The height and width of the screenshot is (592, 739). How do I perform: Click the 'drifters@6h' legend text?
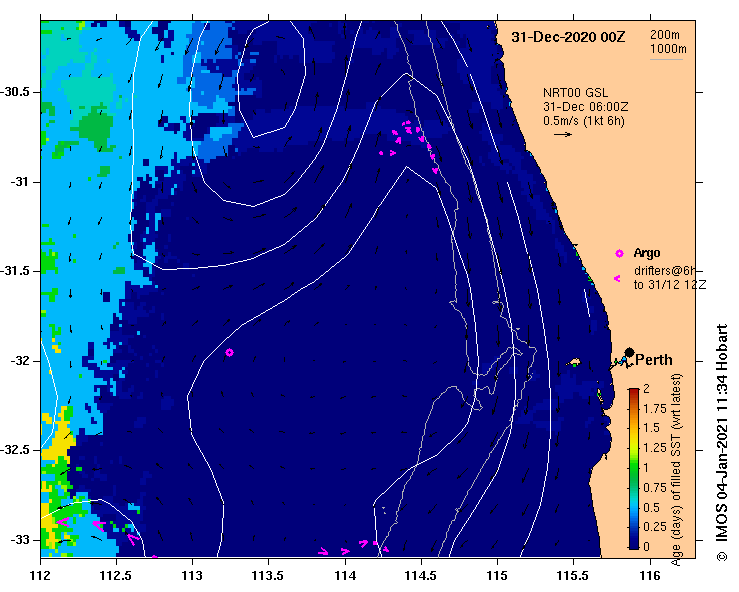[x=665, y=271]
